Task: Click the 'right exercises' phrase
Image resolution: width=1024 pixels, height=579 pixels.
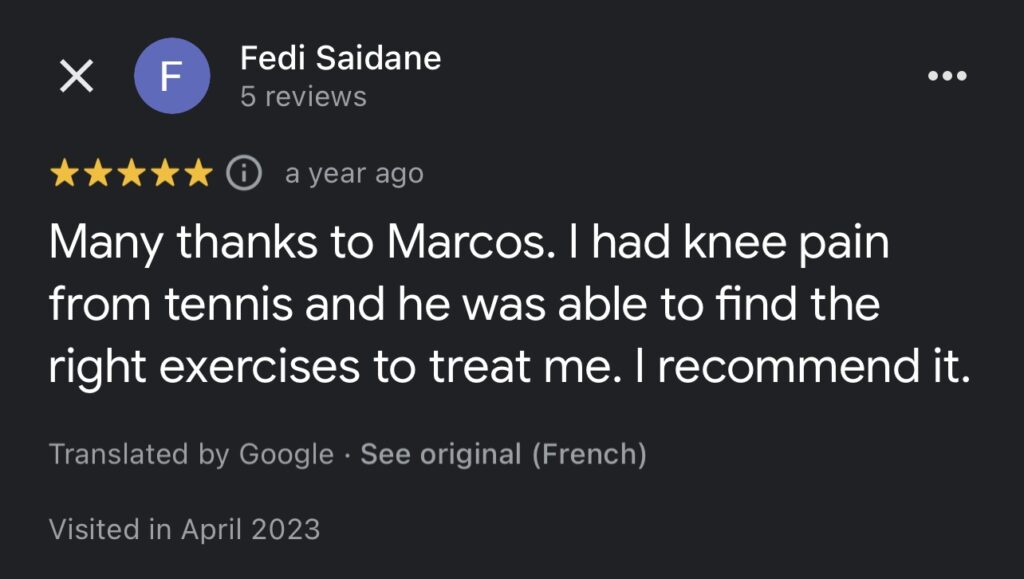Action: (204, 367)
